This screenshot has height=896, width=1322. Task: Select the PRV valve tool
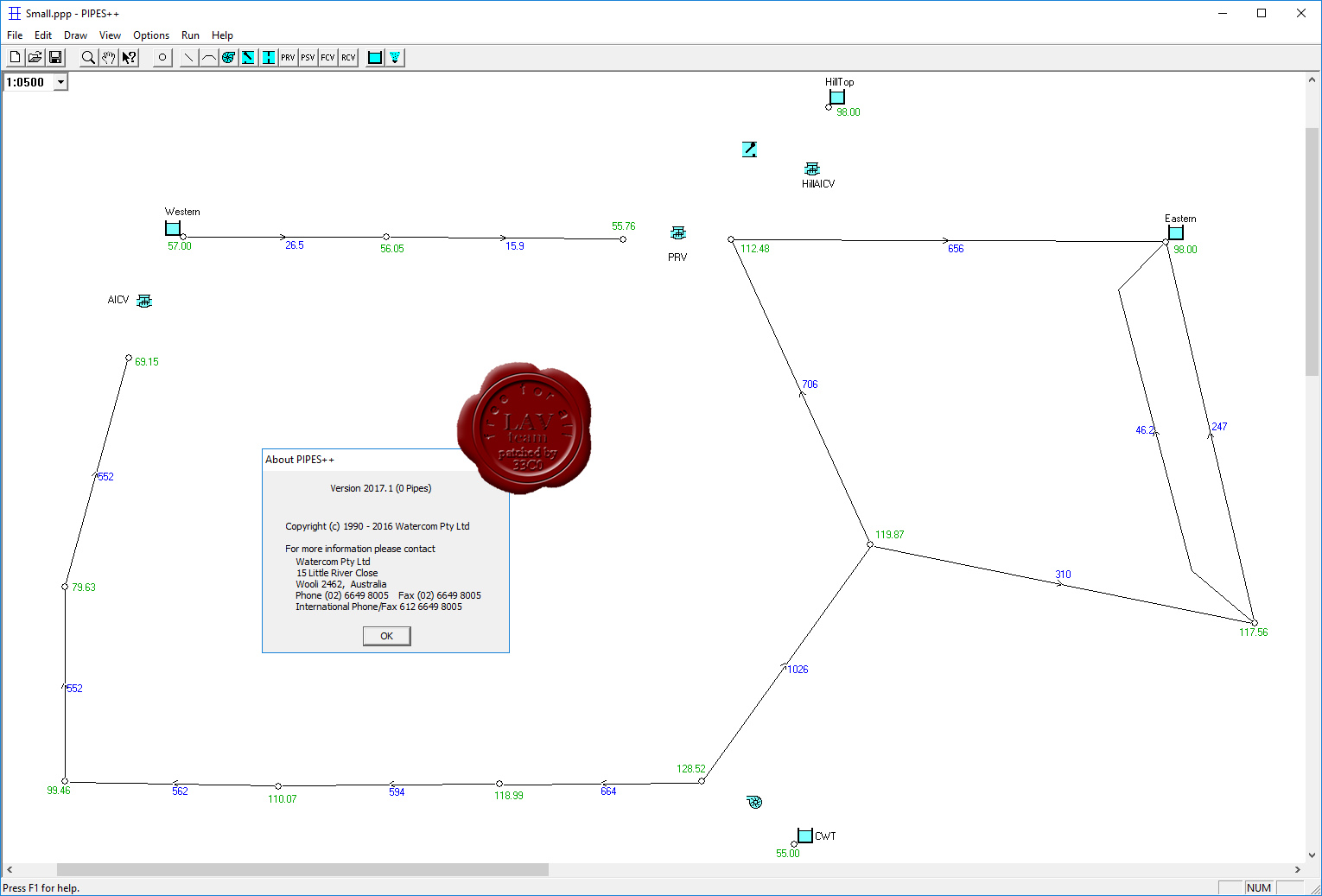(x=288, y=58)
